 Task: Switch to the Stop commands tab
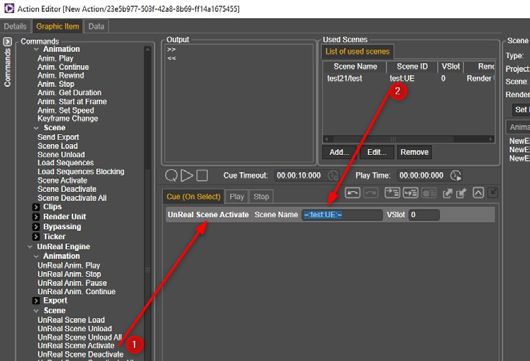pos(261,197)
